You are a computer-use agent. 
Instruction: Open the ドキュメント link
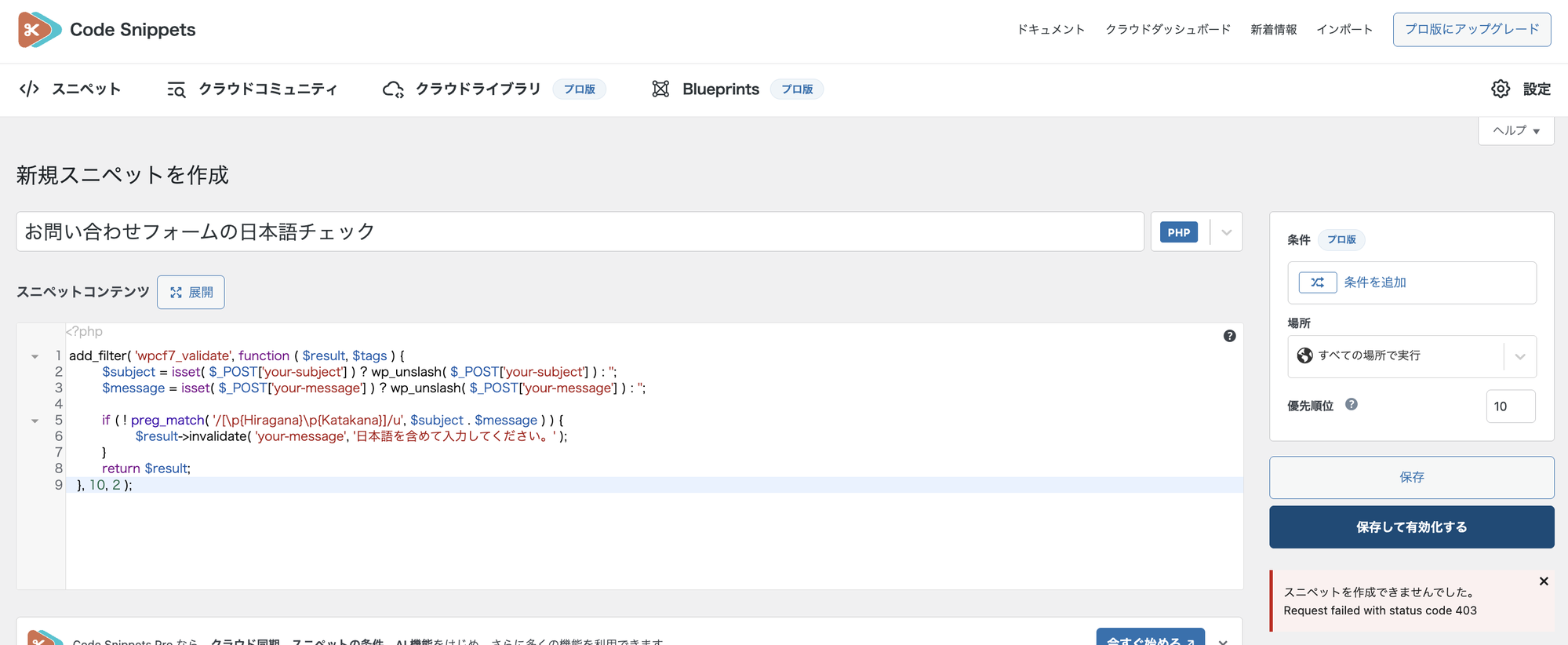pyautogui.click(x=1050, y=30)
